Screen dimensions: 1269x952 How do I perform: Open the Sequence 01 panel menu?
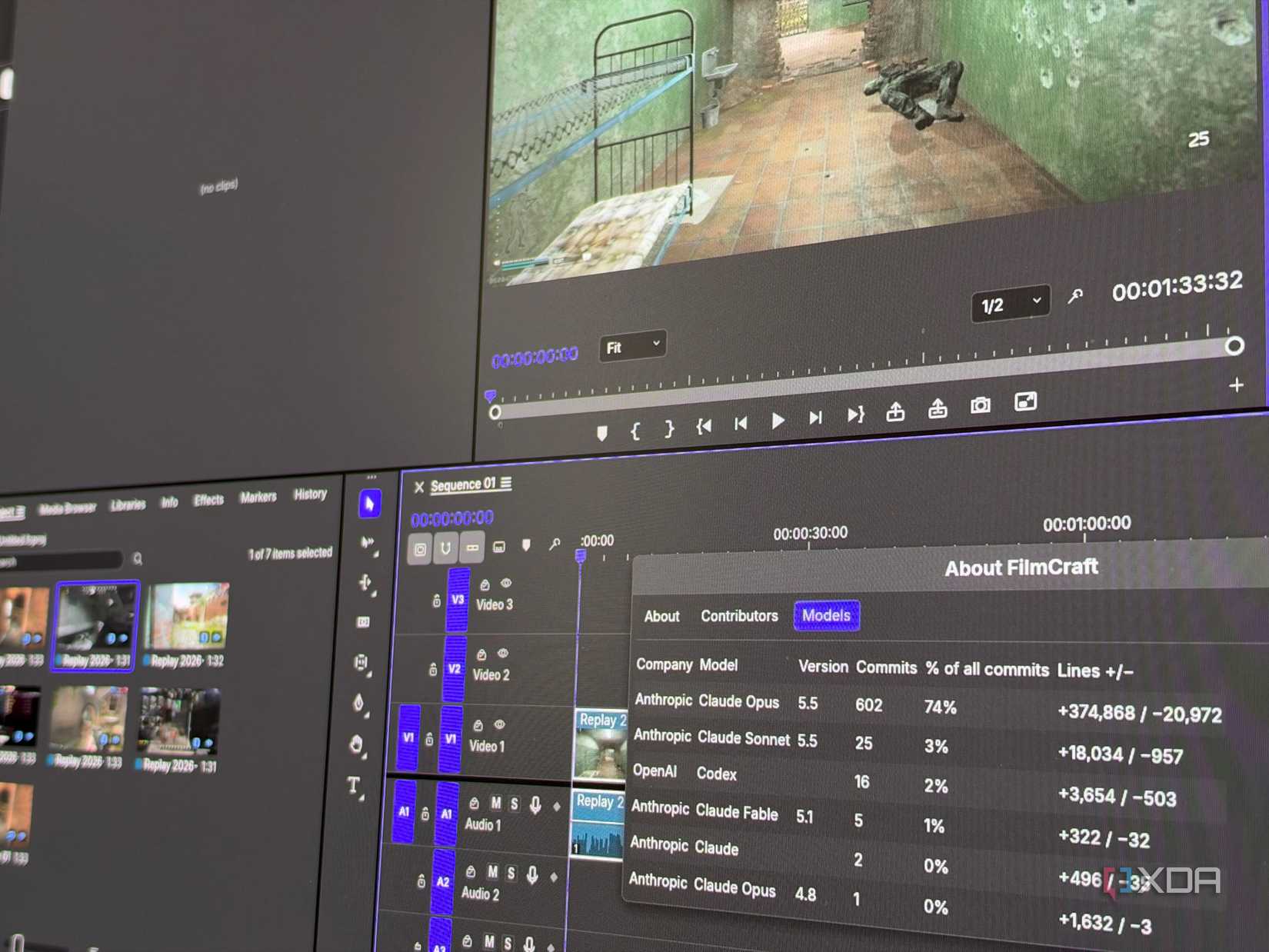506,483
